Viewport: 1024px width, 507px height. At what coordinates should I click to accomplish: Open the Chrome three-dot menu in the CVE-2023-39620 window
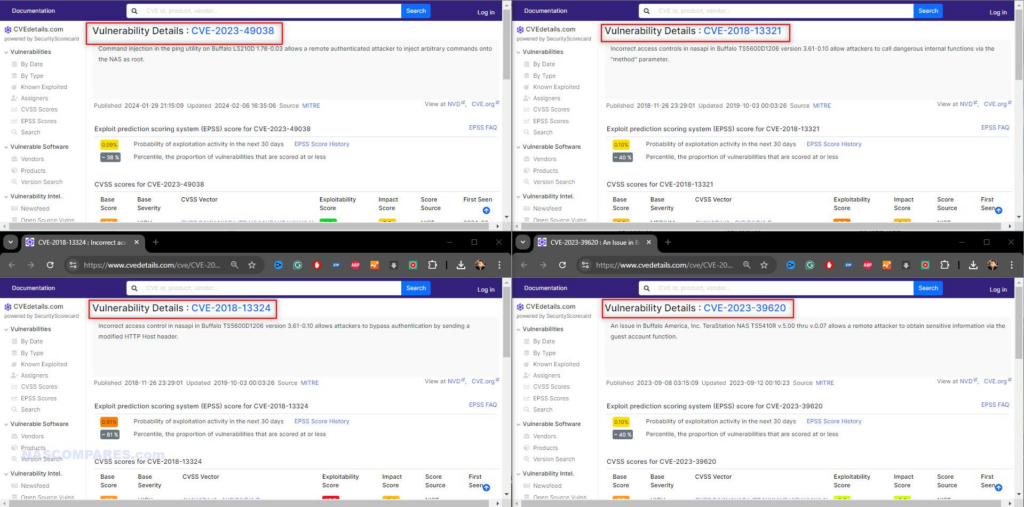1012,265
